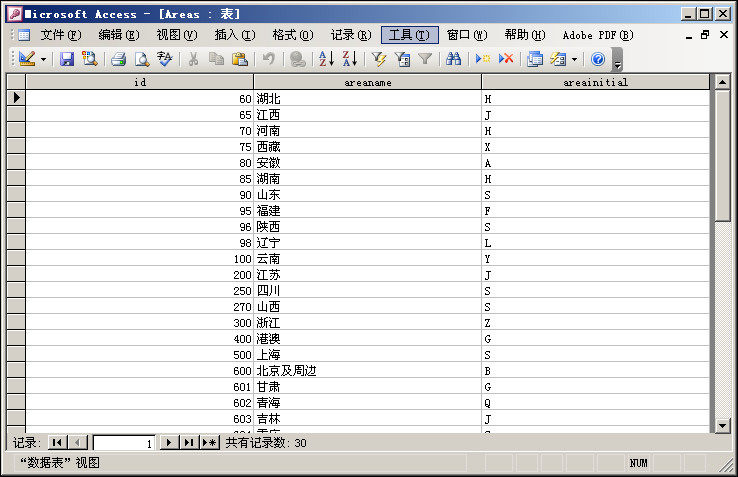Go to next record button
Screen dimensions: 738x477
(x=169, y=443)
